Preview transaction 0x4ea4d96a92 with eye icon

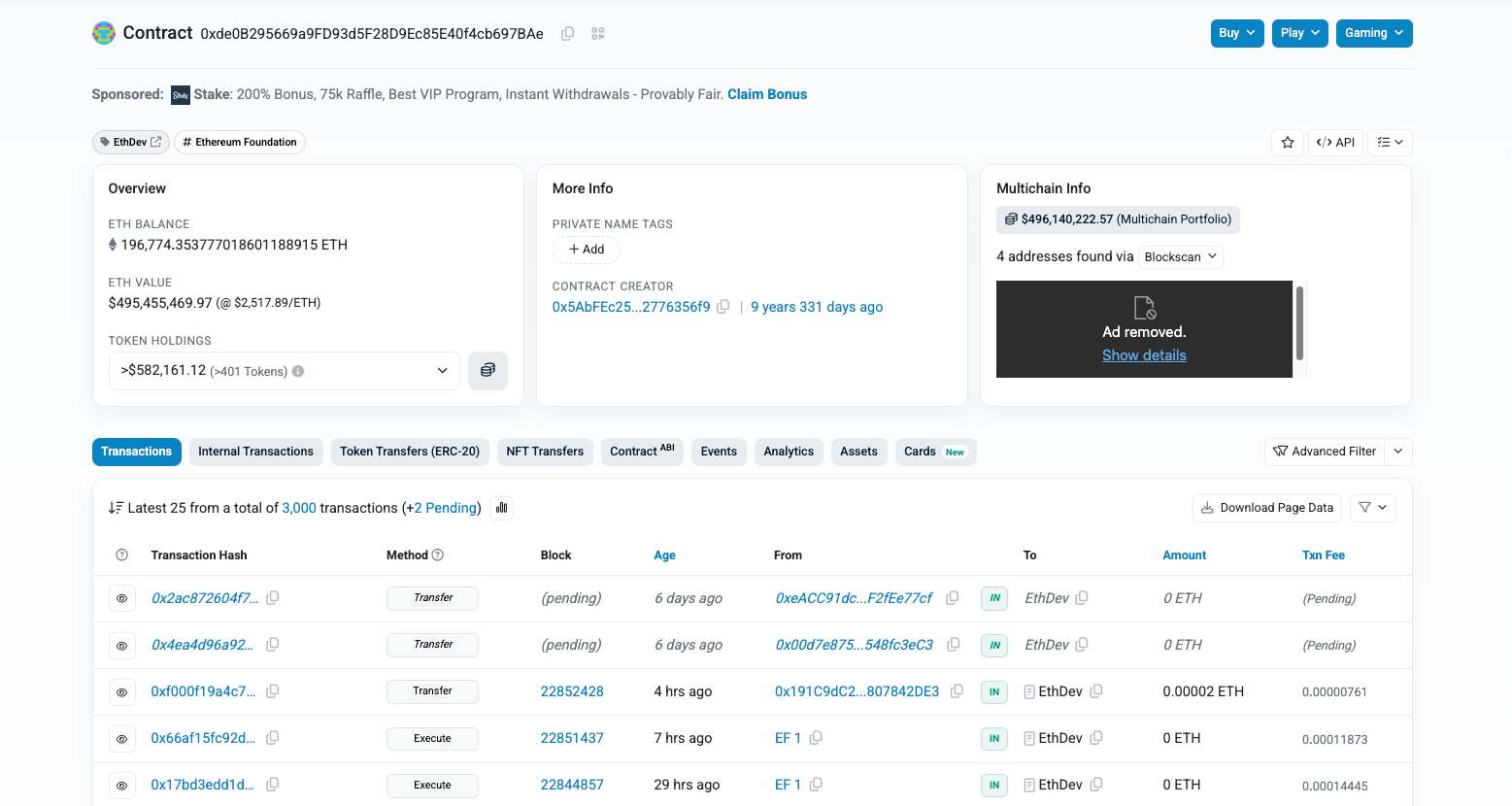(121, 646)
